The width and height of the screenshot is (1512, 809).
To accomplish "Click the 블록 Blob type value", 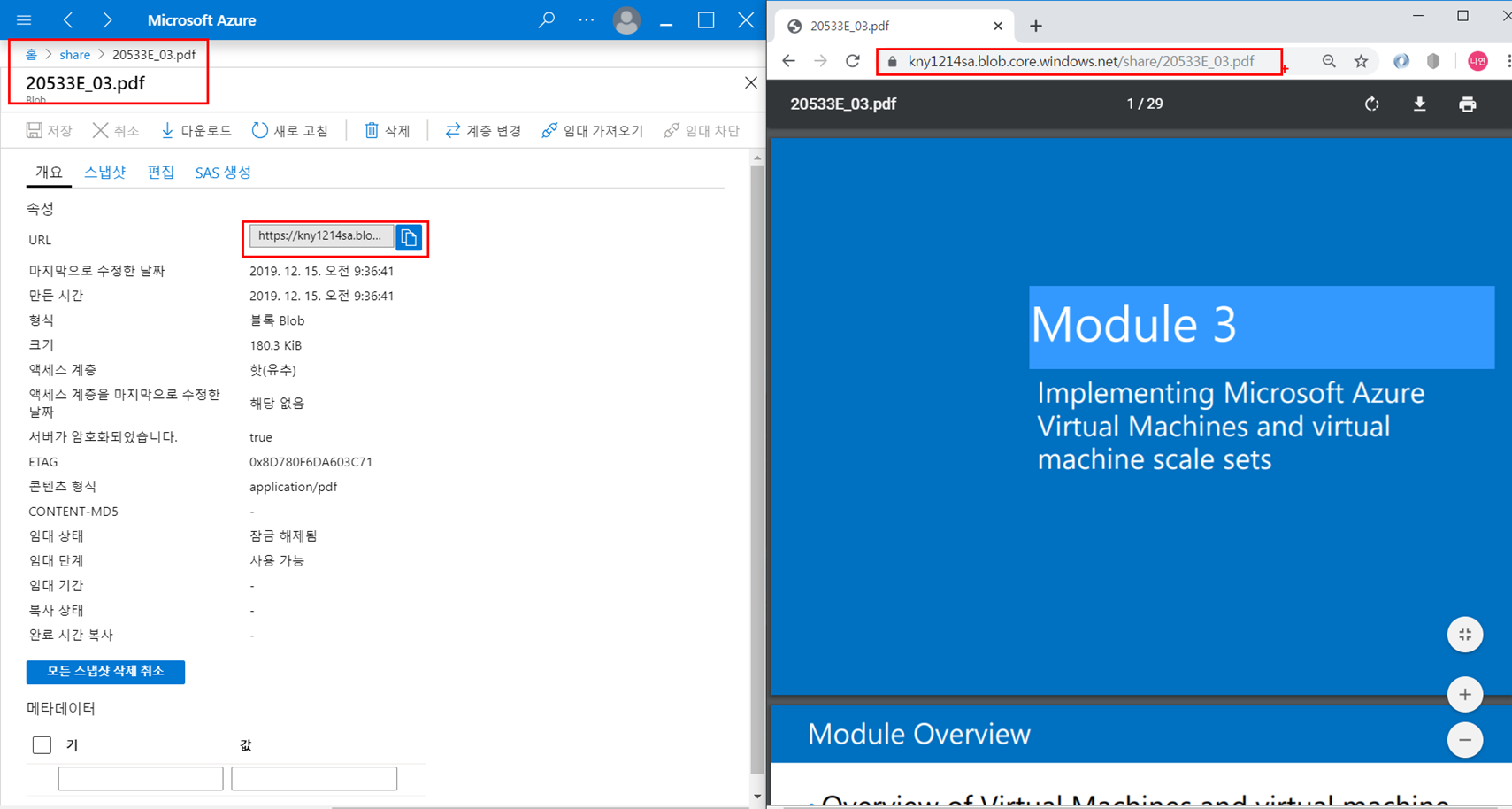I will click(x=277, y=320).
